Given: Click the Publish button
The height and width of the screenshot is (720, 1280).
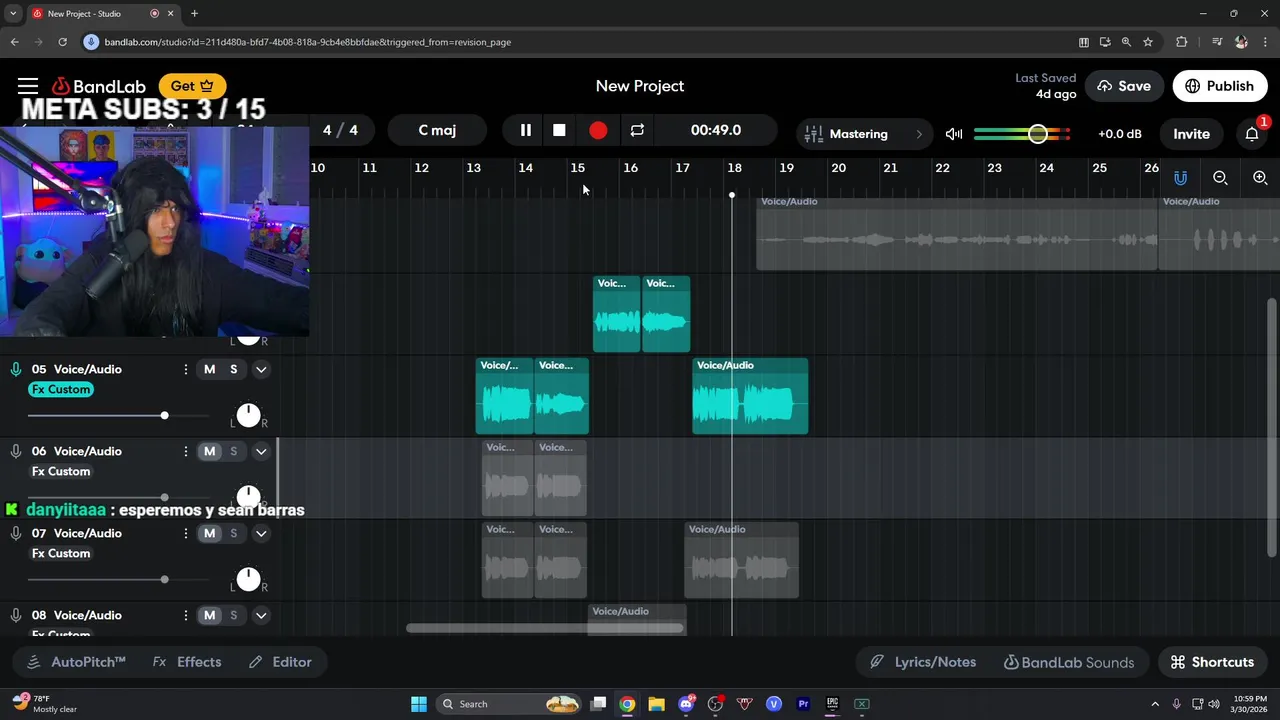Looking at the screenshot, I should pyautogui.click(x=1220, y=86).
